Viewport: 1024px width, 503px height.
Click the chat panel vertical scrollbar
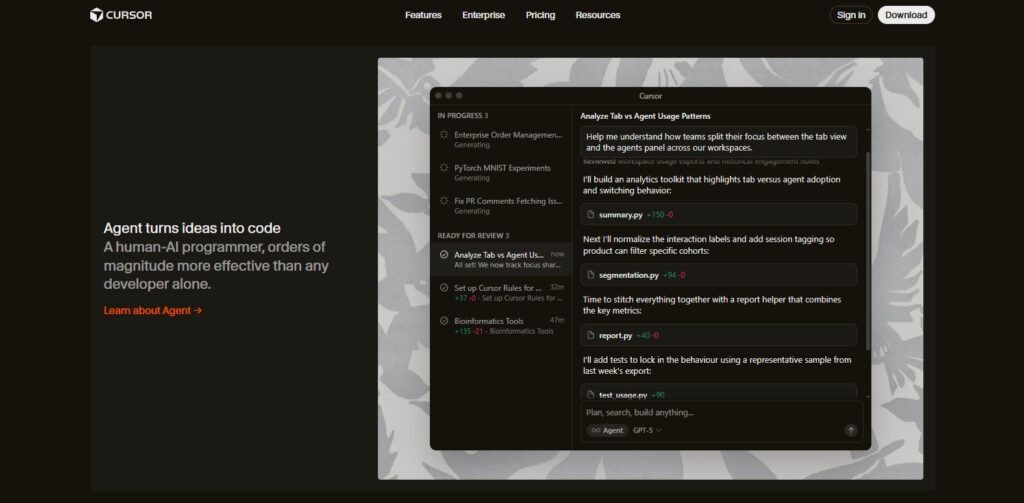click(x=867, y=250)
